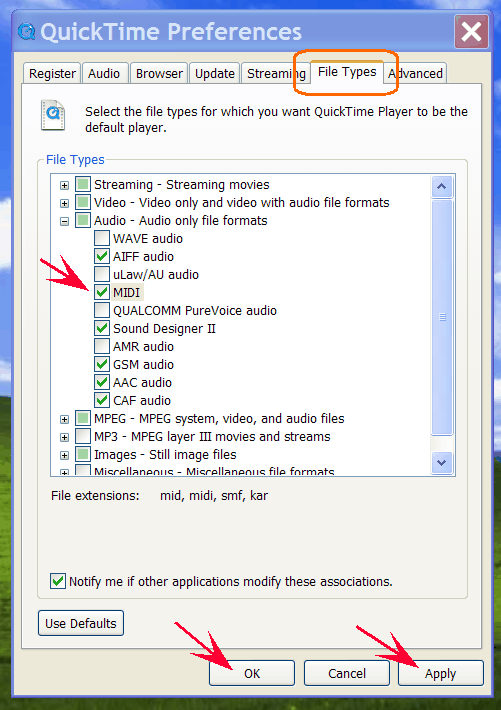Screen dimensions: 501x710
Task: Select 'Streaming - Streaming movies' row
Action: tap(182, 185)
